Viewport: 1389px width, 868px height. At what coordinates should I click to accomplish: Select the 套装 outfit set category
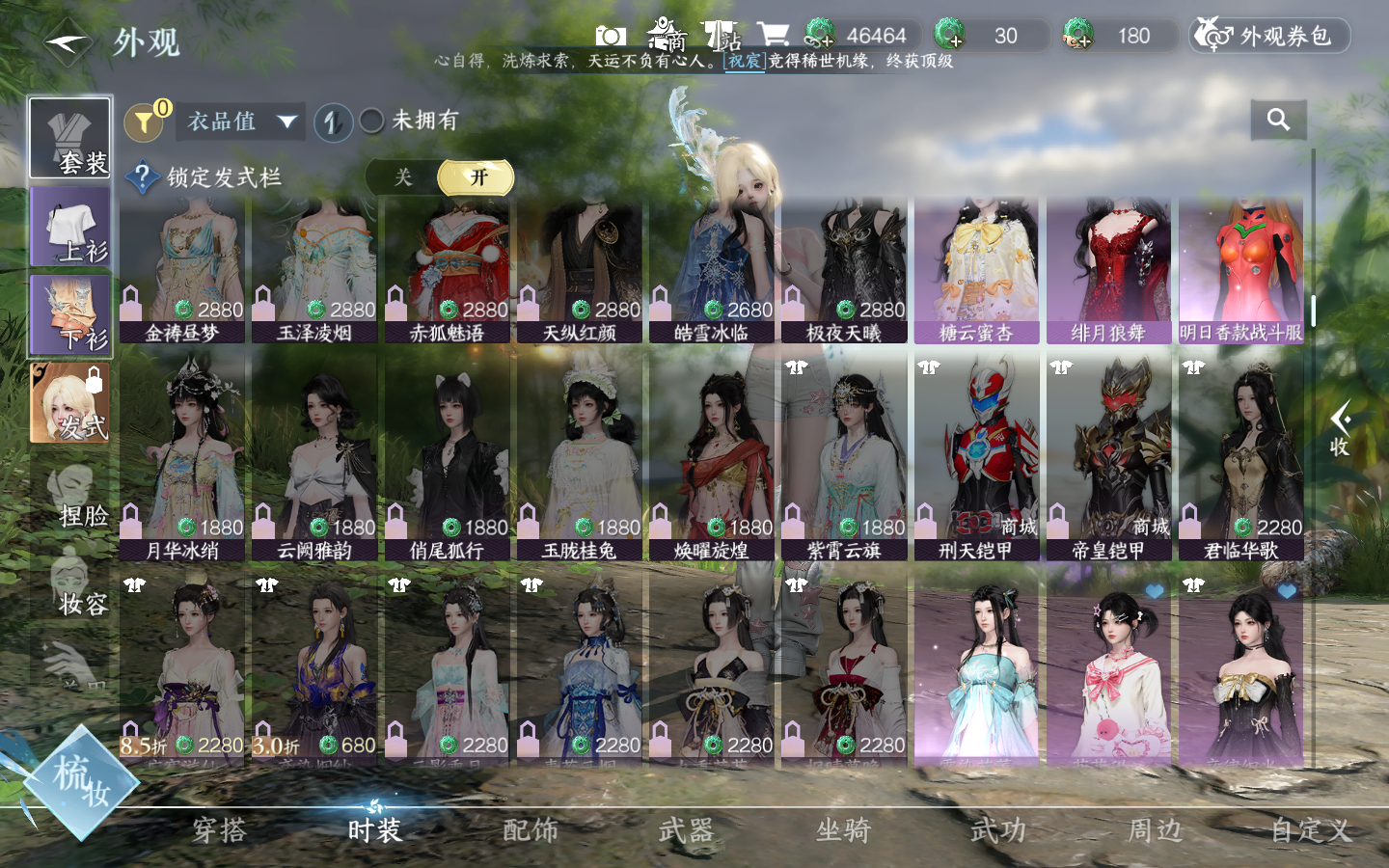click(69, 138)
